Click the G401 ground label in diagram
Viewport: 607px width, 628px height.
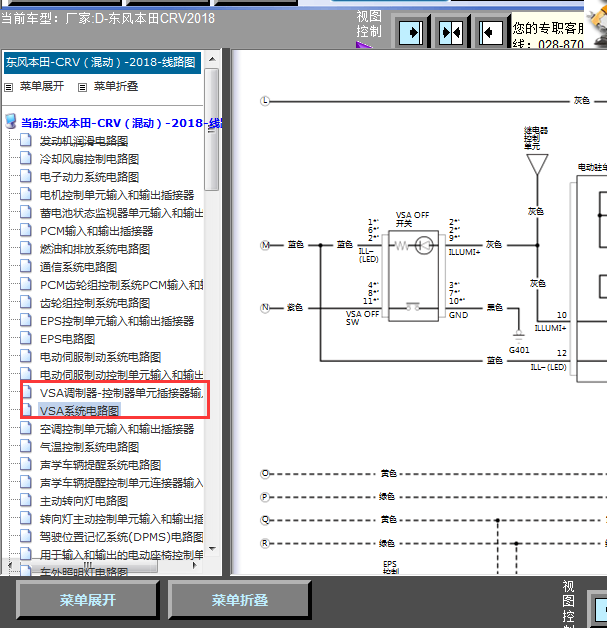click(x=519, y=350)
